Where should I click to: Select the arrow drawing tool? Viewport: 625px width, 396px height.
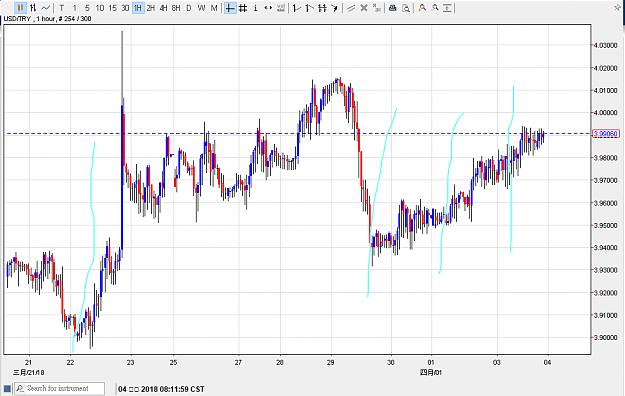(335, 8)
